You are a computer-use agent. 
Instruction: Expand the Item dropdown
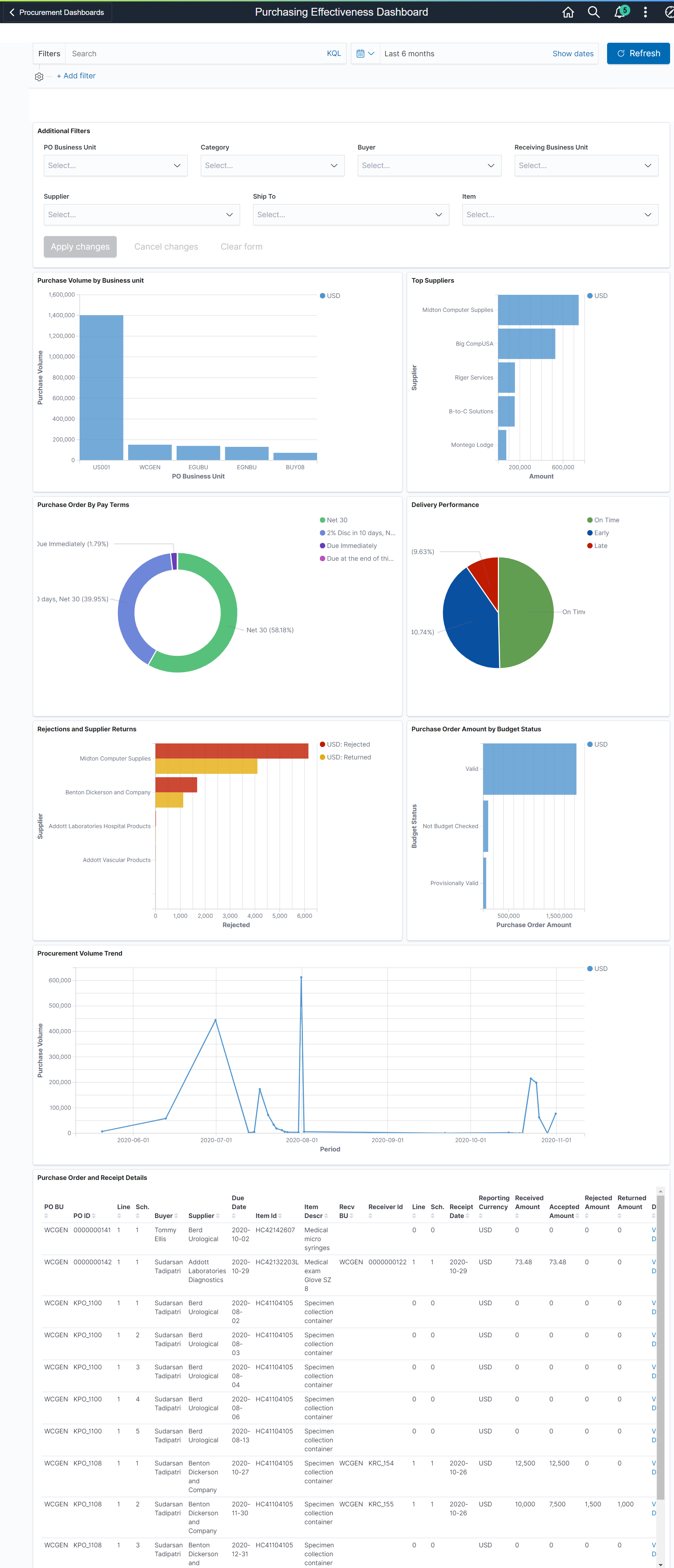560,215
